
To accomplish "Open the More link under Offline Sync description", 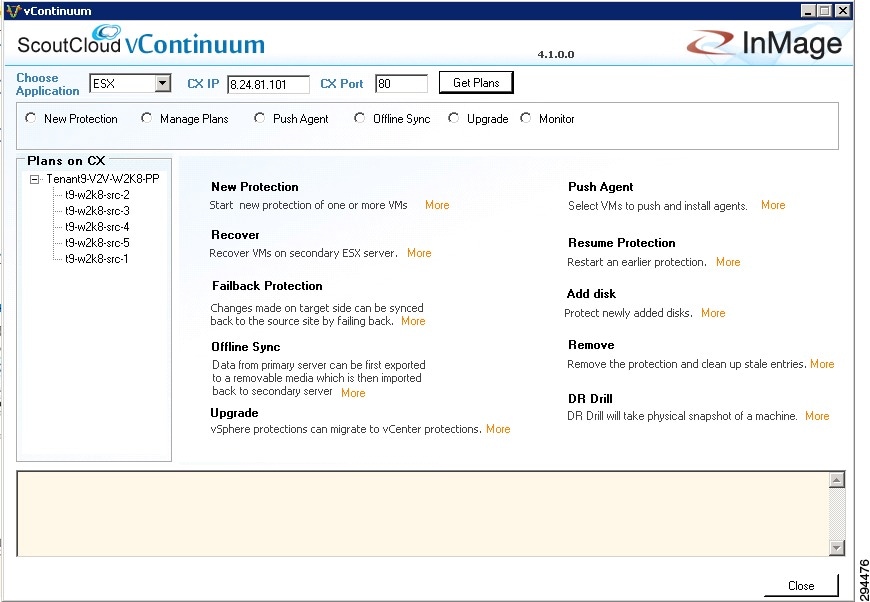I will 353,393.
